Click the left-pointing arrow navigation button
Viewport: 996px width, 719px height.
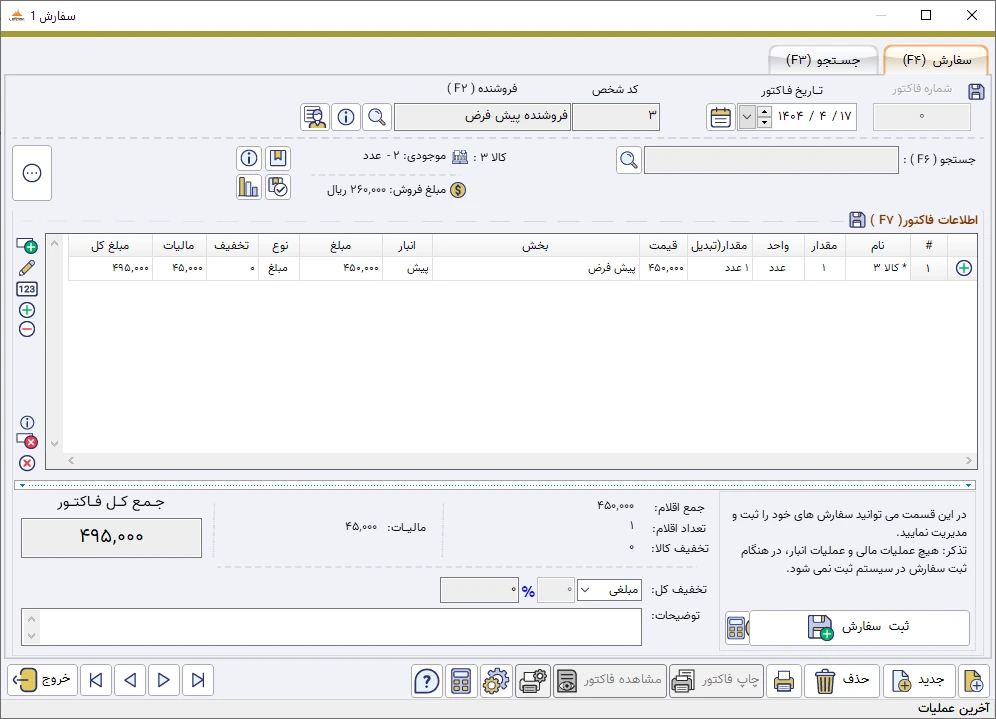point(130,680)
